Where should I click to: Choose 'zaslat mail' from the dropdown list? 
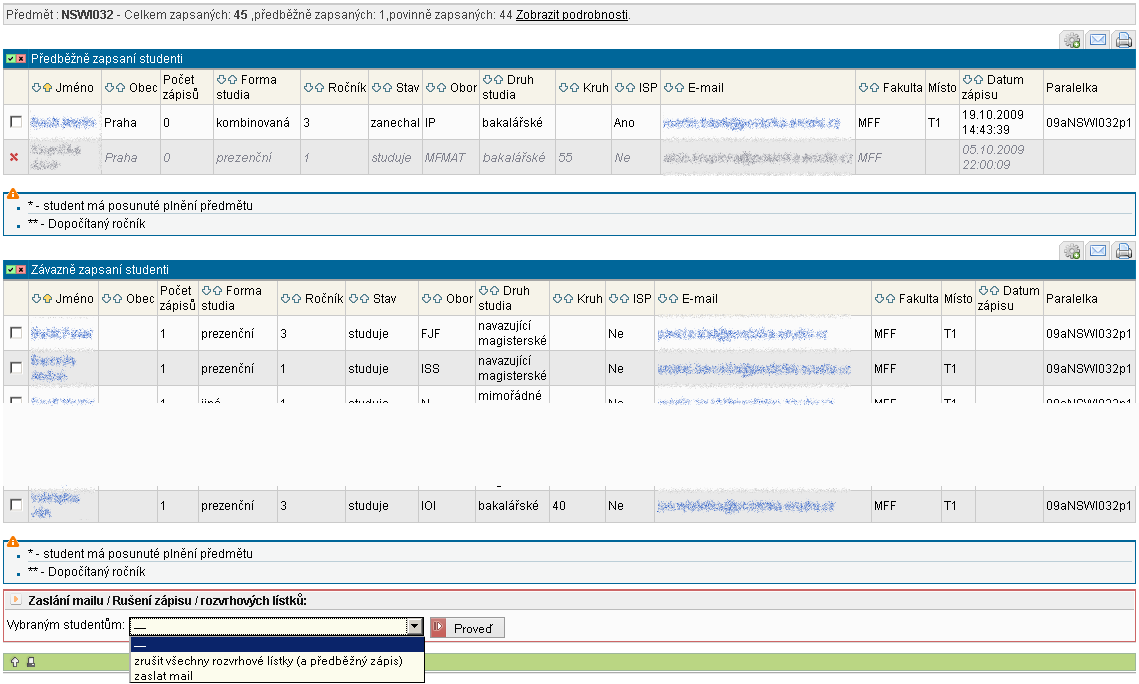tap(163, 676)
